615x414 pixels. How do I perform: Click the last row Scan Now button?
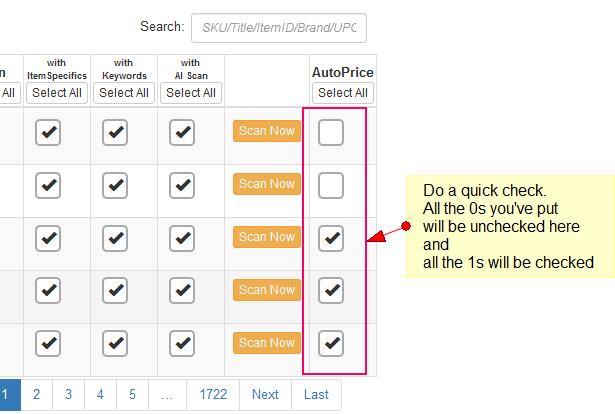(x=267, y=343)
